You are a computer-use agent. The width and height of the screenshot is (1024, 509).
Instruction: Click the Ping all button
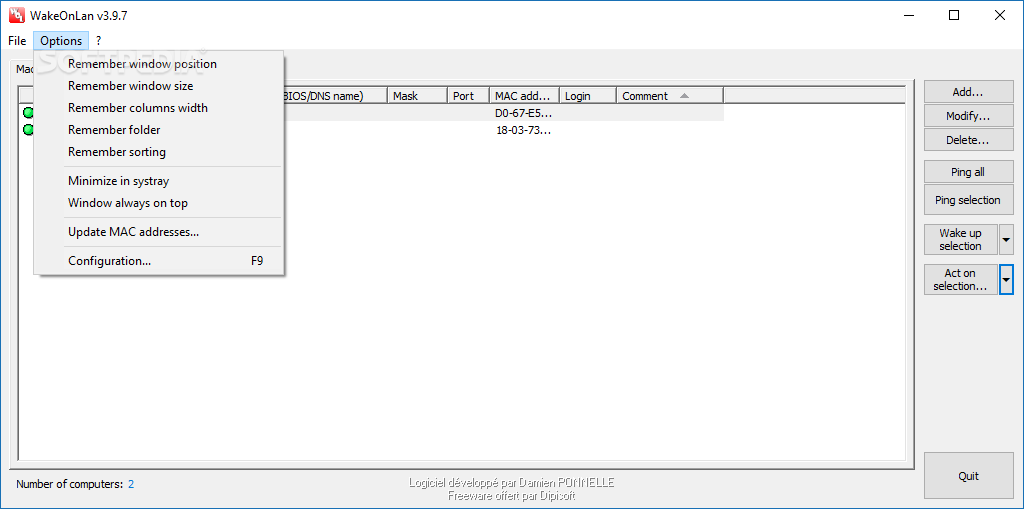968,172
